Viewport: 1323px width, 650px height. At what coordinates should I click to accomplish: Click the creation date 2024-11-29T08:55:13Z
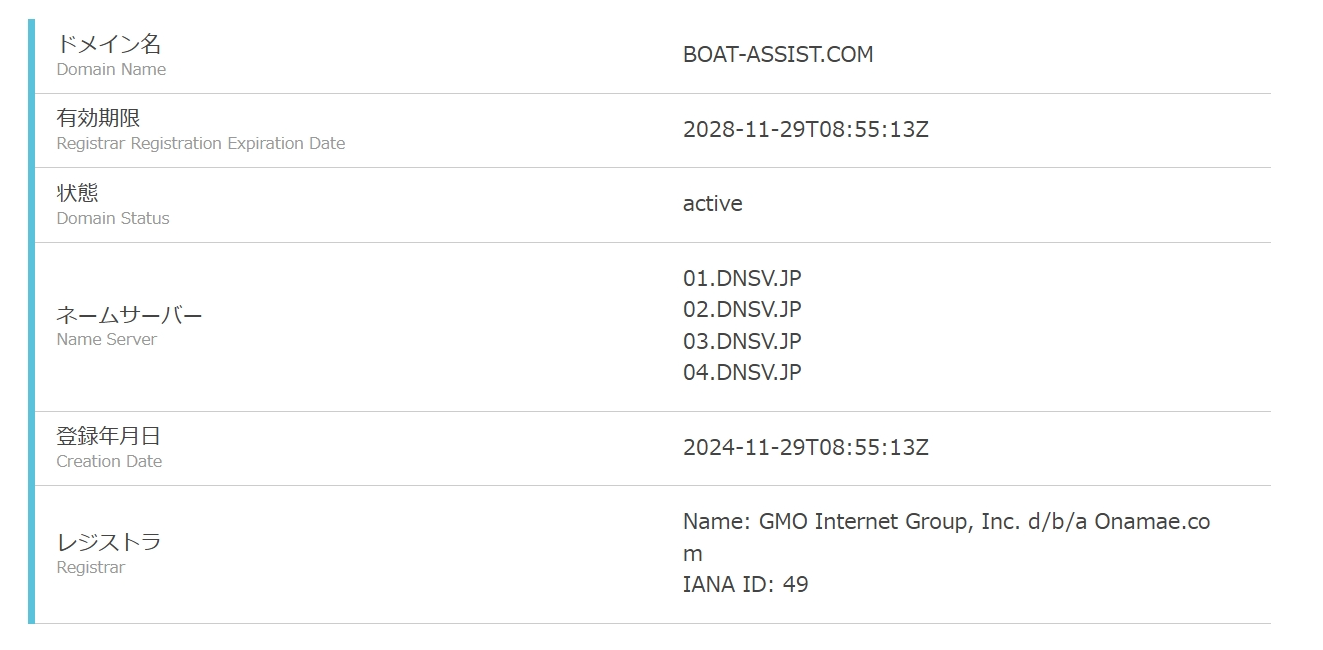tap(805, 447)
